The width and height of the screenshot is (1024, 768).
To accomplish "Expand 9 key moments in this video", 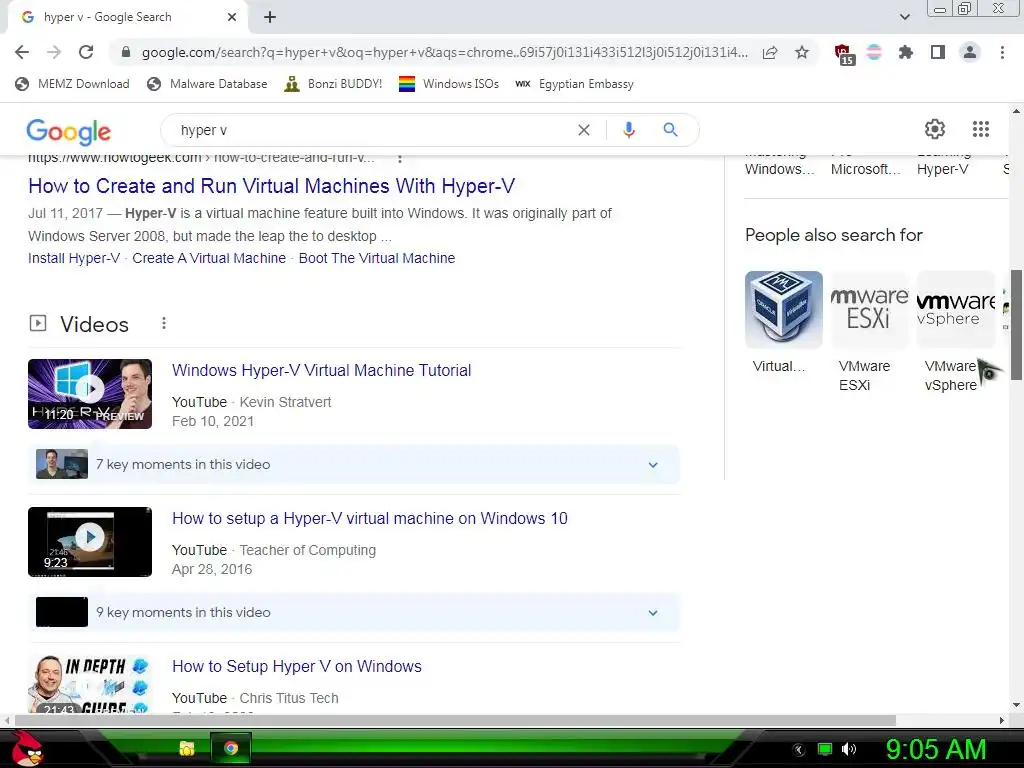I will pyautogui.click(x=354, y=613).
